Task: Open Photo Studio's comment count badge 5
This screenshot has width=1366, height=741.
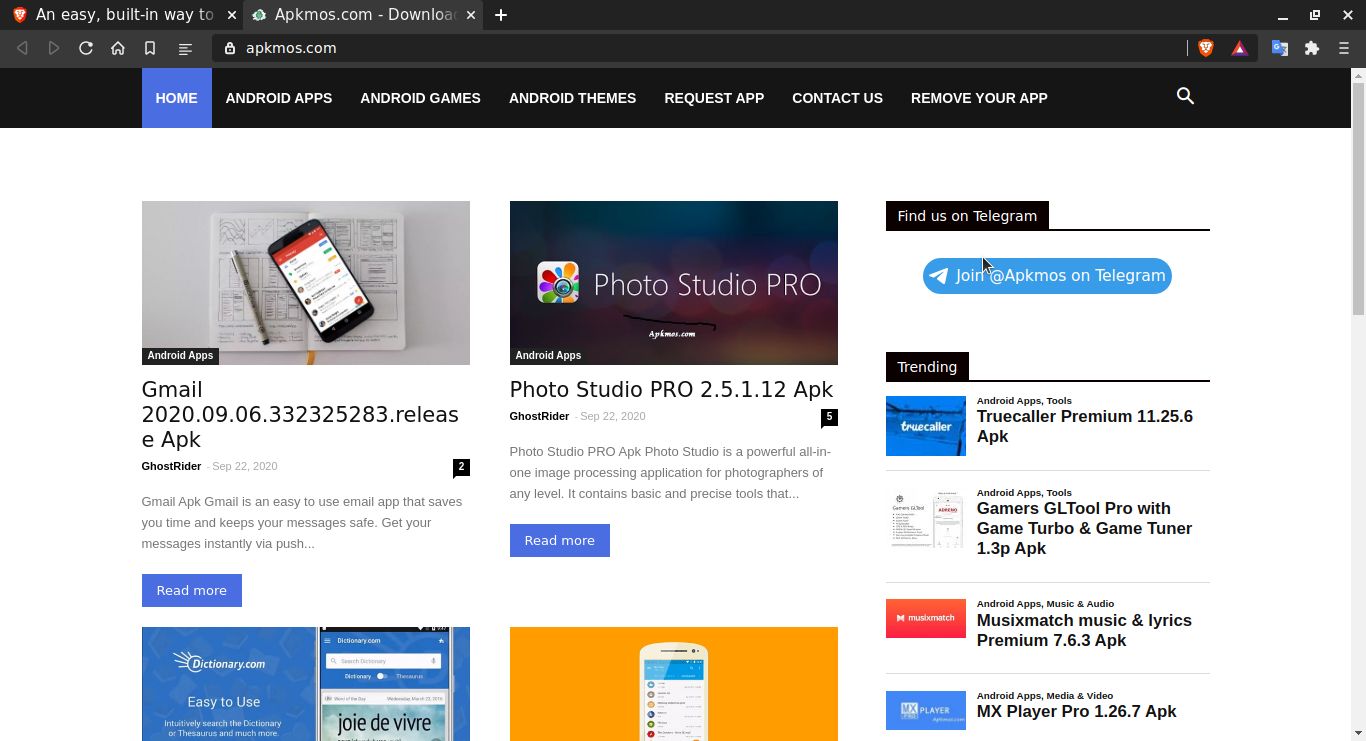Action: point(829,417)
